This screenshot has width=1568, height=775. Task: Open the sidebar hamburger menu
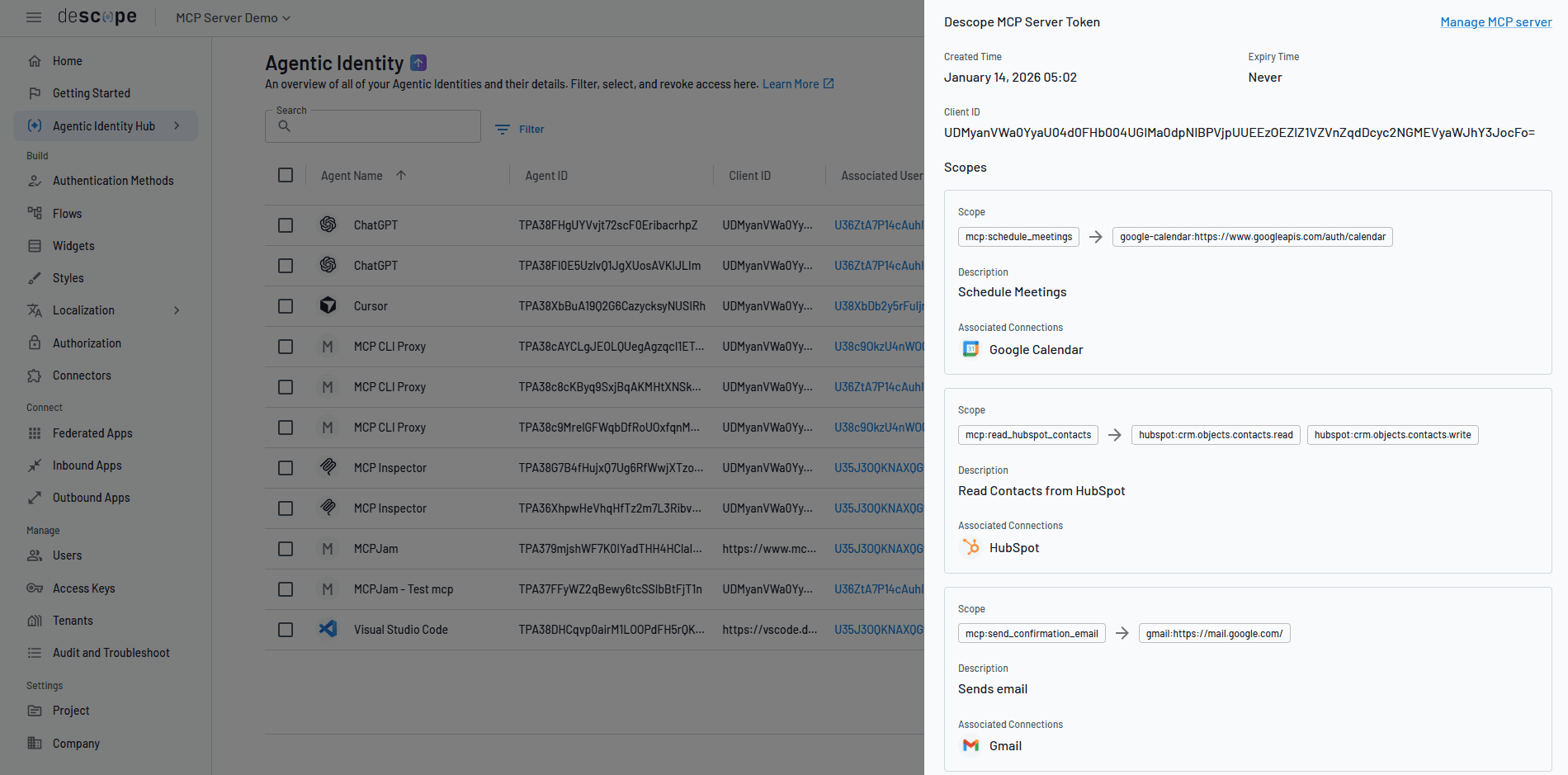pos(34,17)
